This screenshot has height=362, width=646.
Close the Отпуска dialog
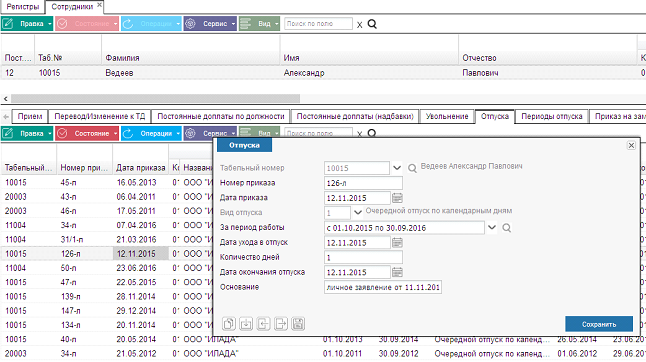pos(631,145)
